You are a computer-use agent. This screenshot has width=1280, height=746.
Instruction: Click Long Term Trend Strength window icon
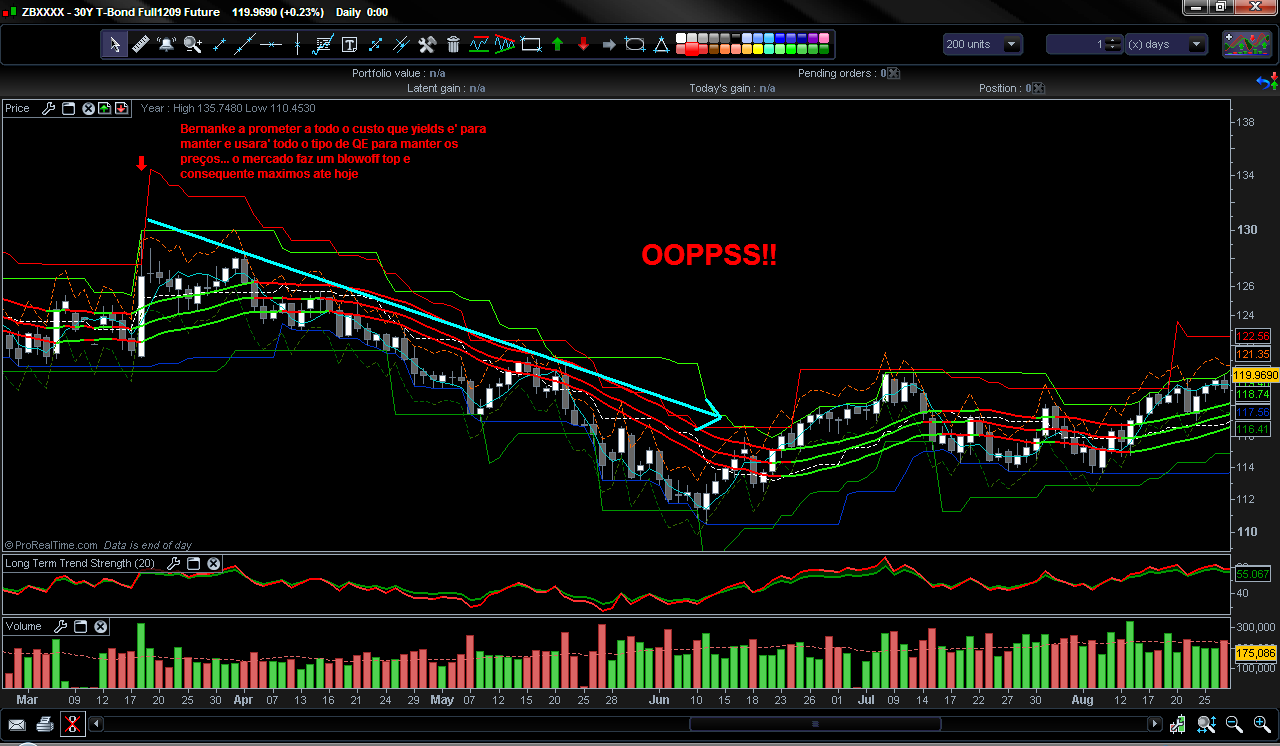pos(194,564)
